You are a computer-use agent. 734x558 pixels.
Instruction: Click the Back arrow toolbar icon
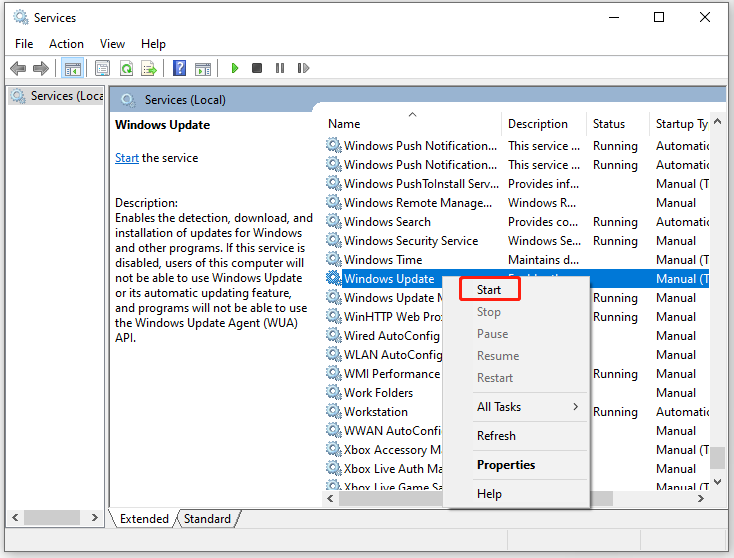click(18, 68)
